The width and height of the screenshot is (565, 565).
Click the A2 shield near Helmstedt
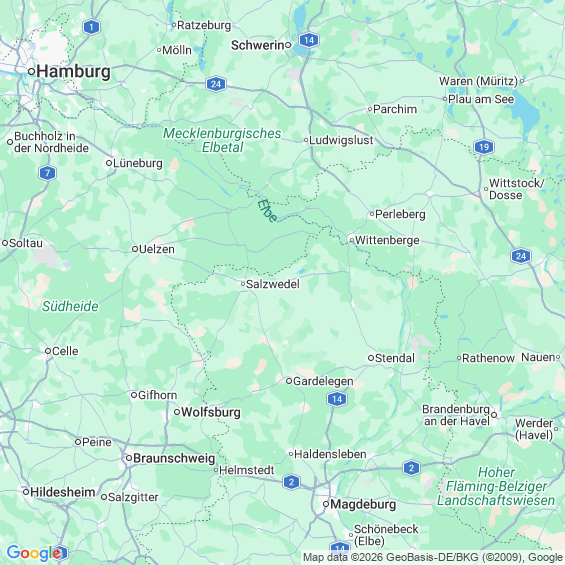(x=292, y=482)
